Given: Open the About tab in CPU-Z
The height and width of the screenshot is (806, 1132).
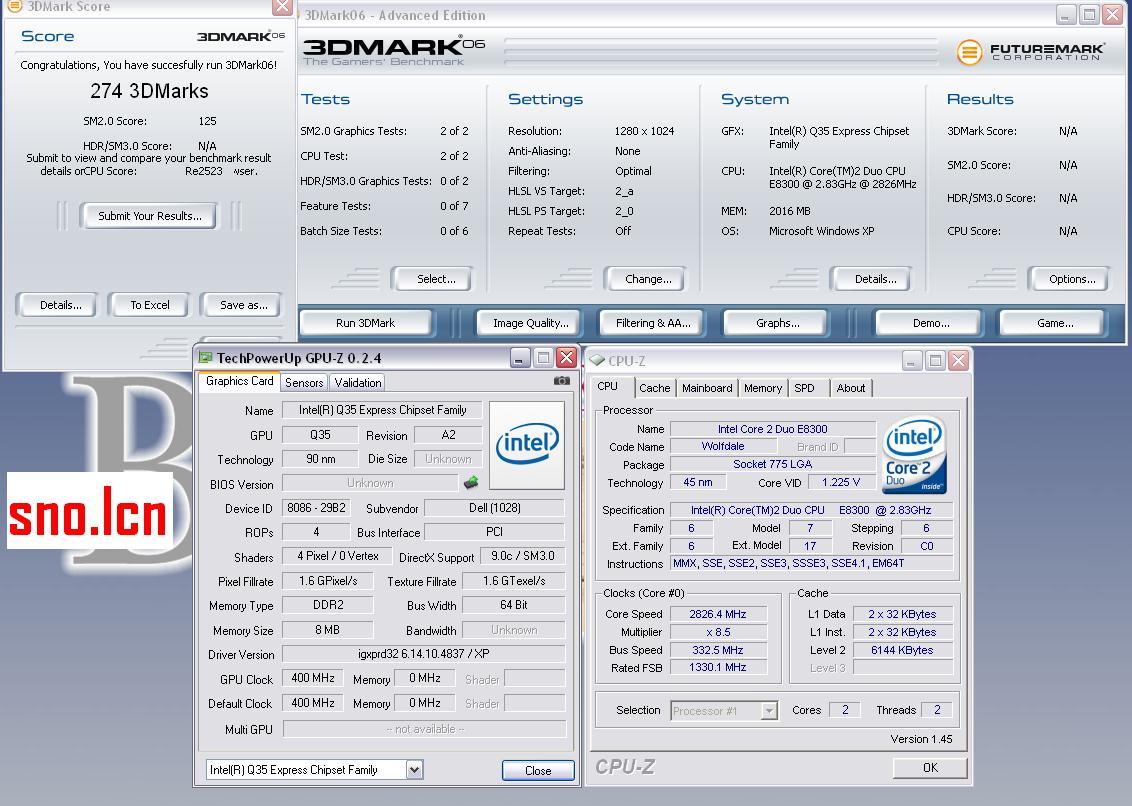Looking at the screenshot, I should coord(851,388).
